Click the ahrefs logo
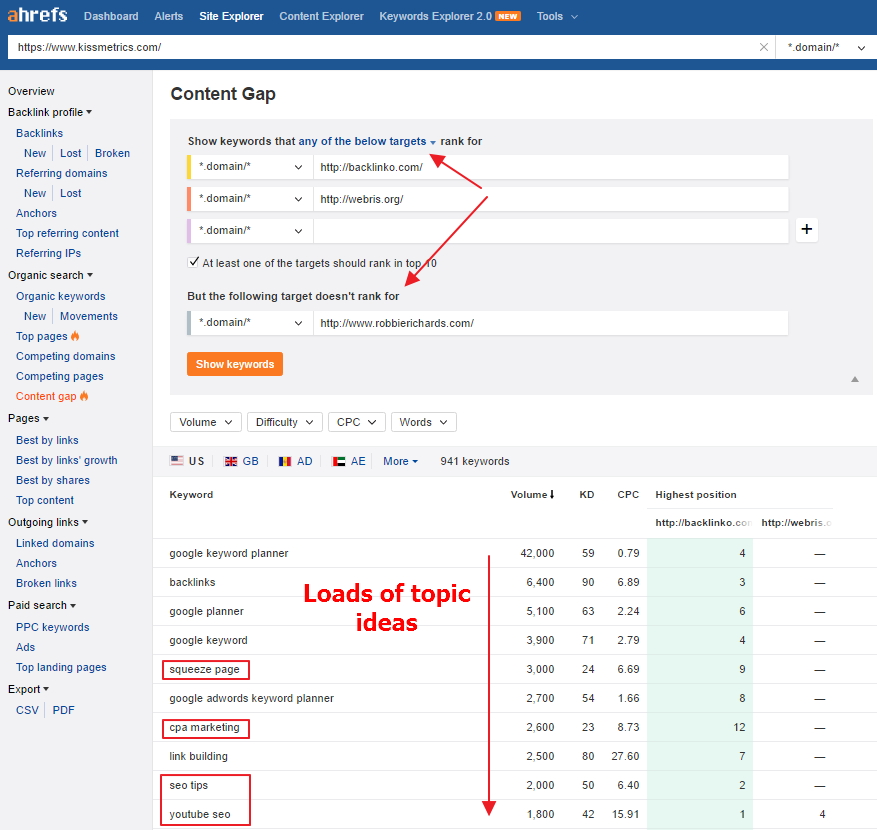The image size is (877, 830). tap(37, 15)
